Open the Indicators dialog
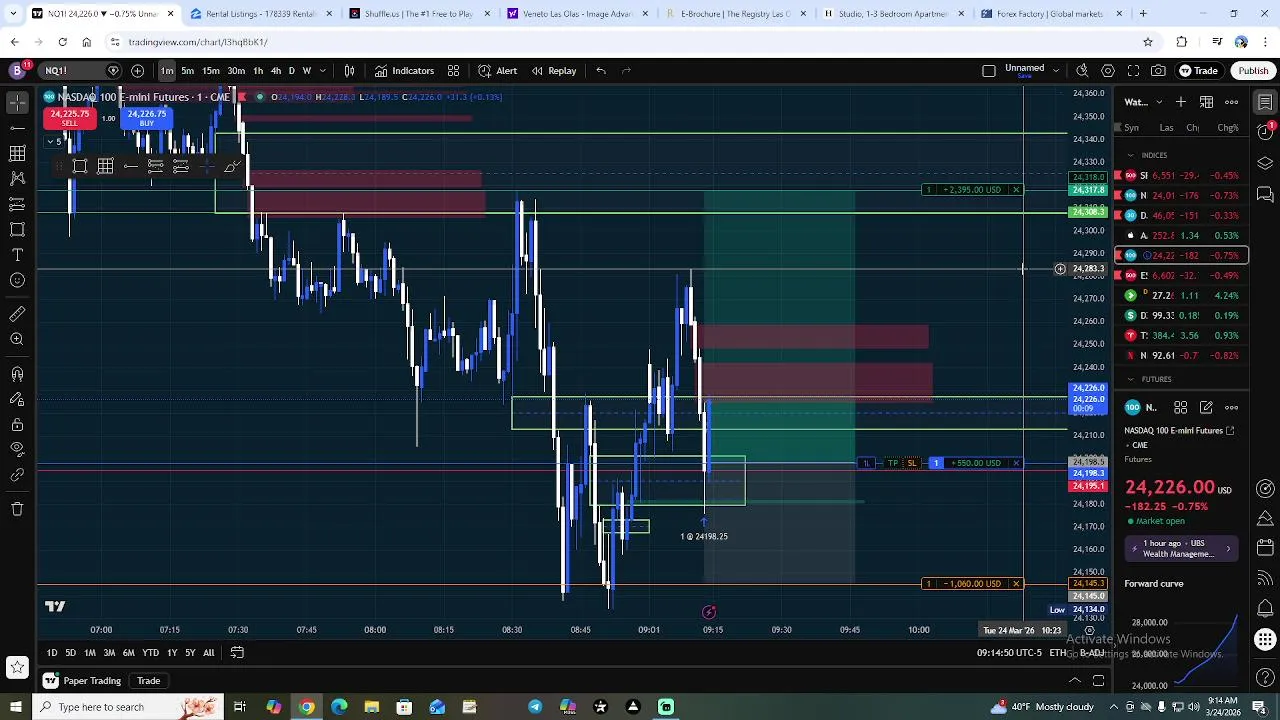This screenshot has width=1280, height=720. point(405,71)
